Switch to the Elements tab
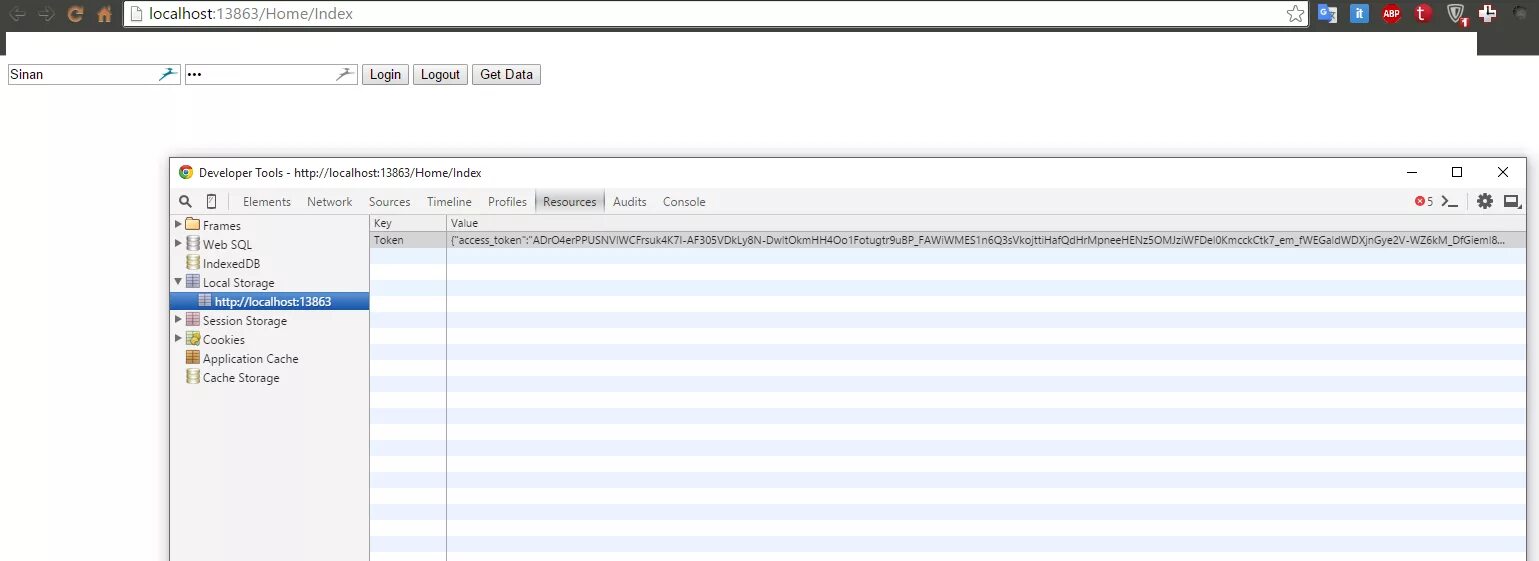Image resolution: width=1539 pixels, height=561 pixels. 267,202
